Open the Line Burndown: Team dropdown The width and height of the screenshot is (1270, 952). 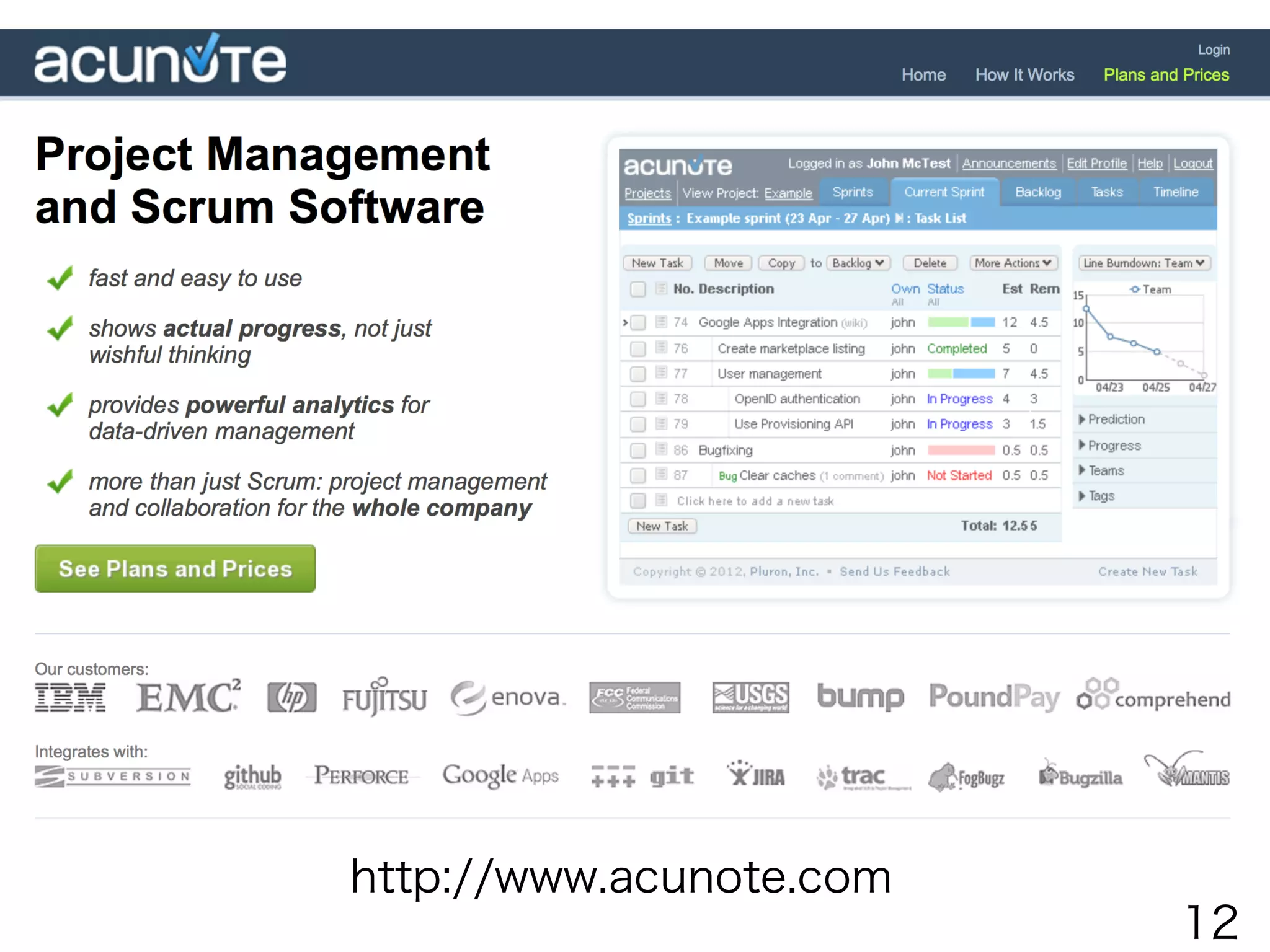pos(1144,263)
